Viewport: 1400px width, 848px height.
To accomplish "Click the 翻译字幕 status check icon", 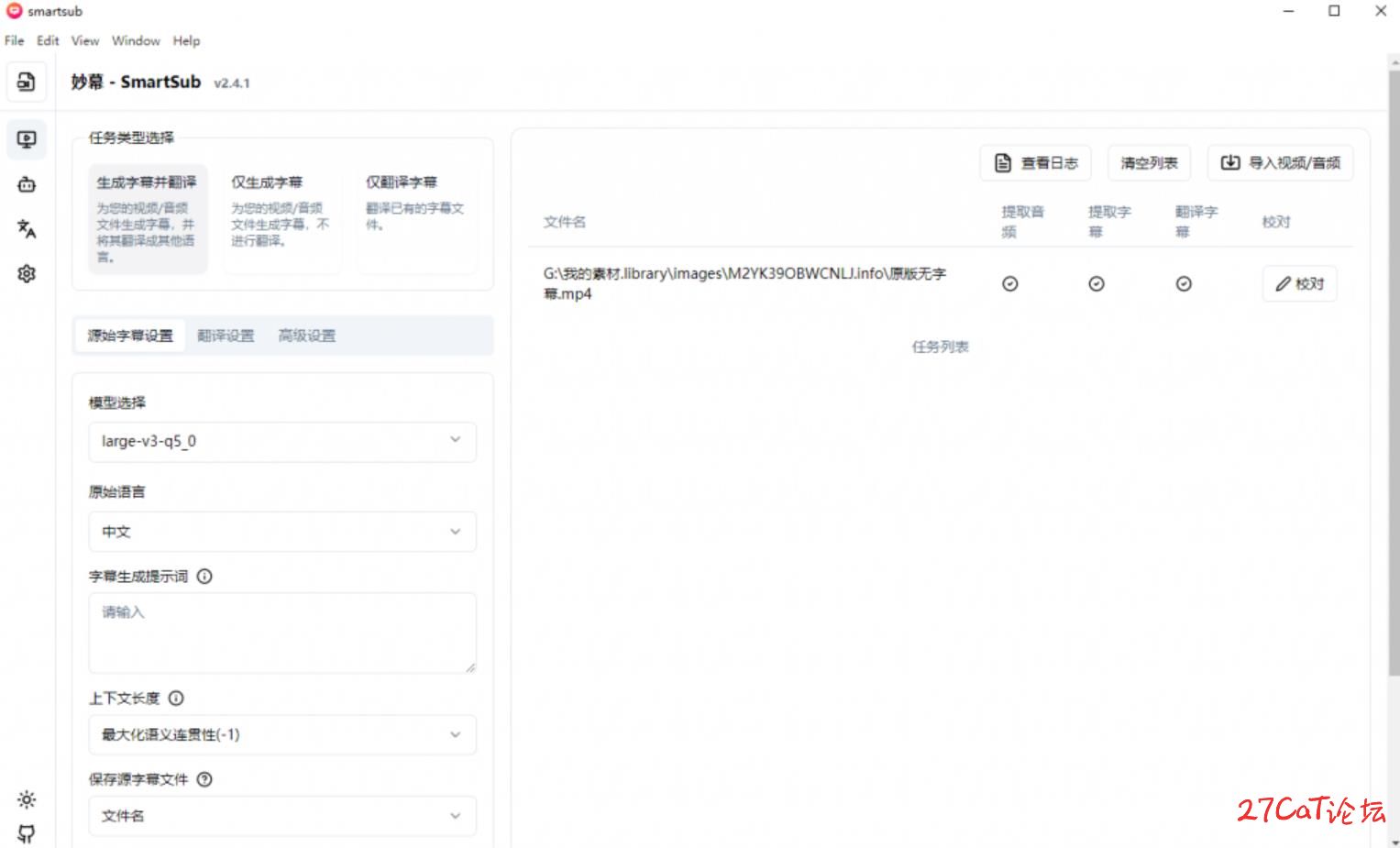I will click(x=1184, y=284).
